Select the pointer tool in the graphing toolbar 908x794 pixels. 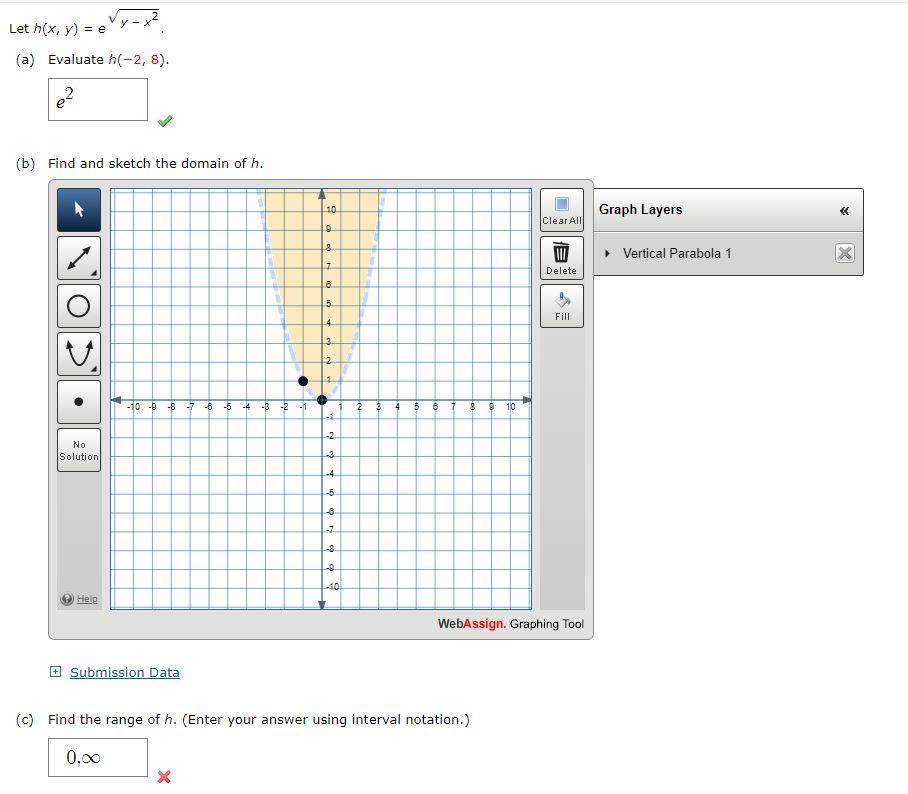78,210
